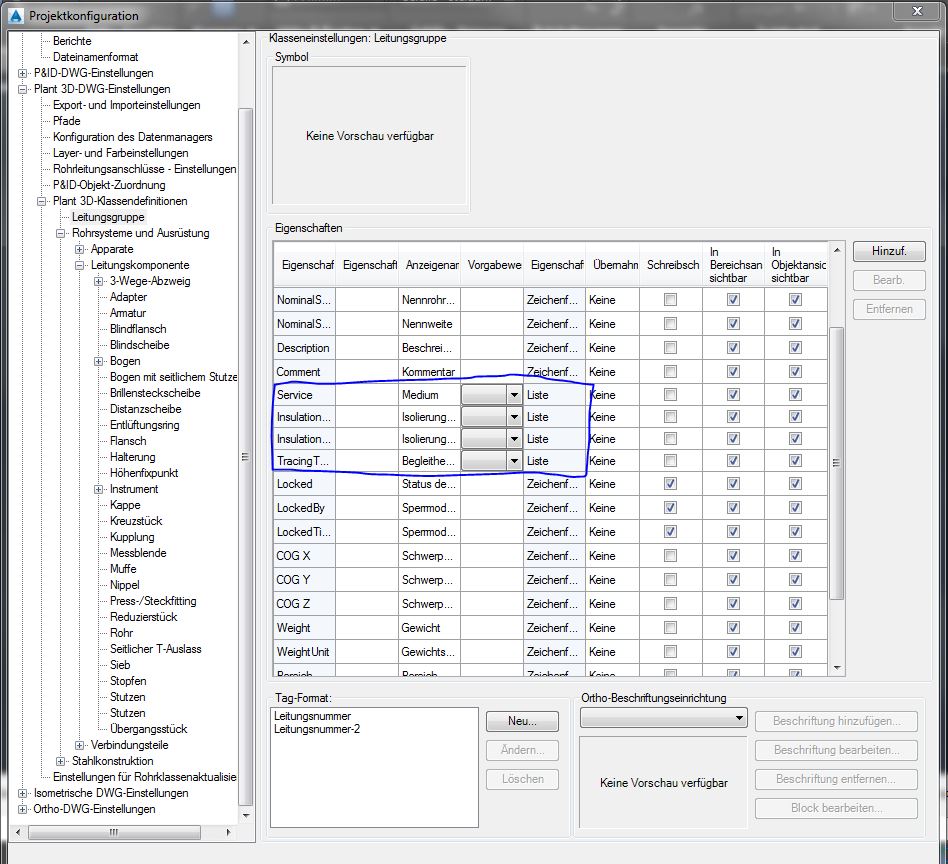Select Pfade in the tree

(x=67, y=121)
